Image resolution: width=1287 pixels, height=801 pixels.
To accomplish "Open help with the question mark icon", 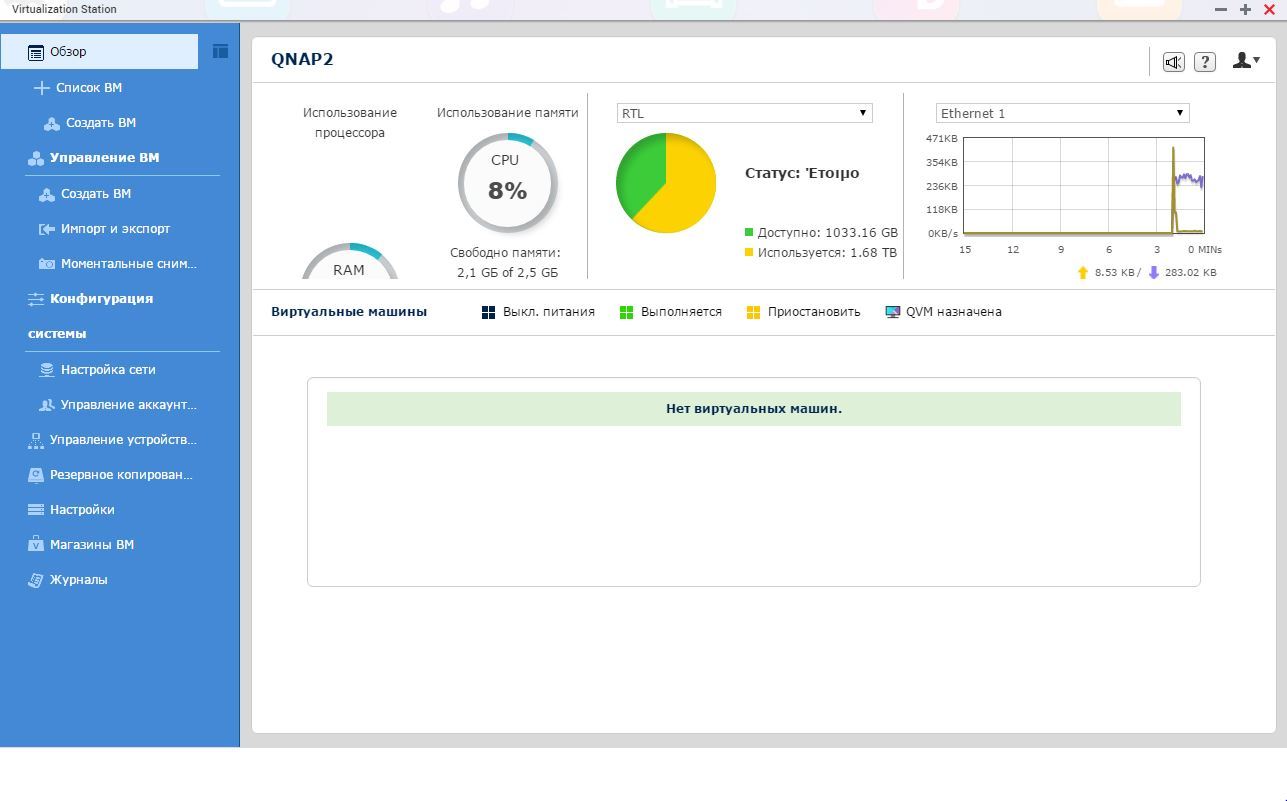I will 1205,62.
